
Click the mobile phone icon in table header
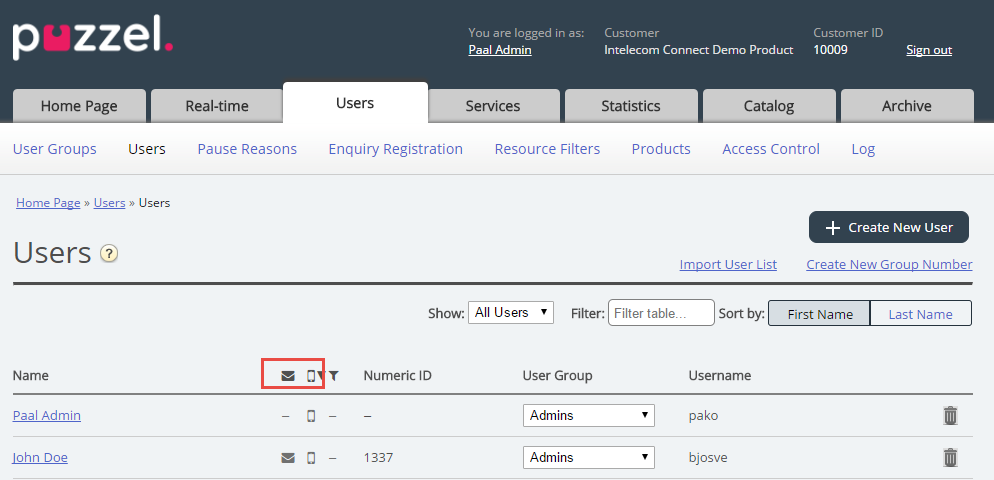[x=311, y=376]
